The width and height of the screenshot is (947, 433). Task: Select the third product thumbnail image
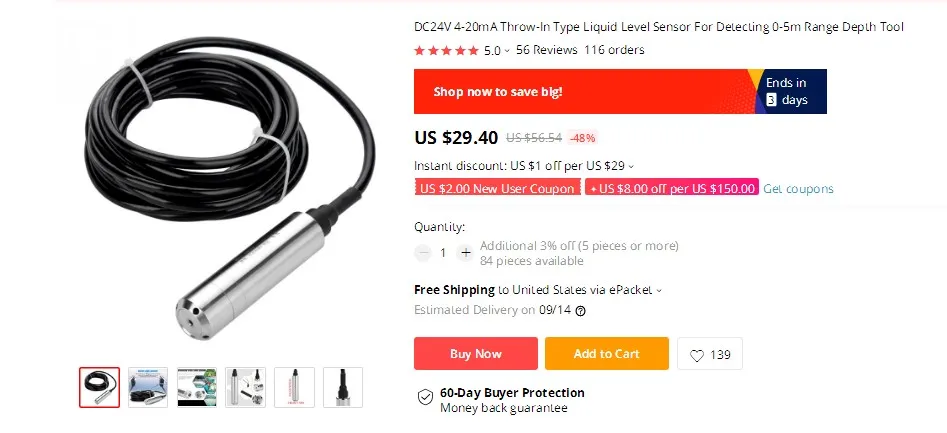click(x=197, y=387)
